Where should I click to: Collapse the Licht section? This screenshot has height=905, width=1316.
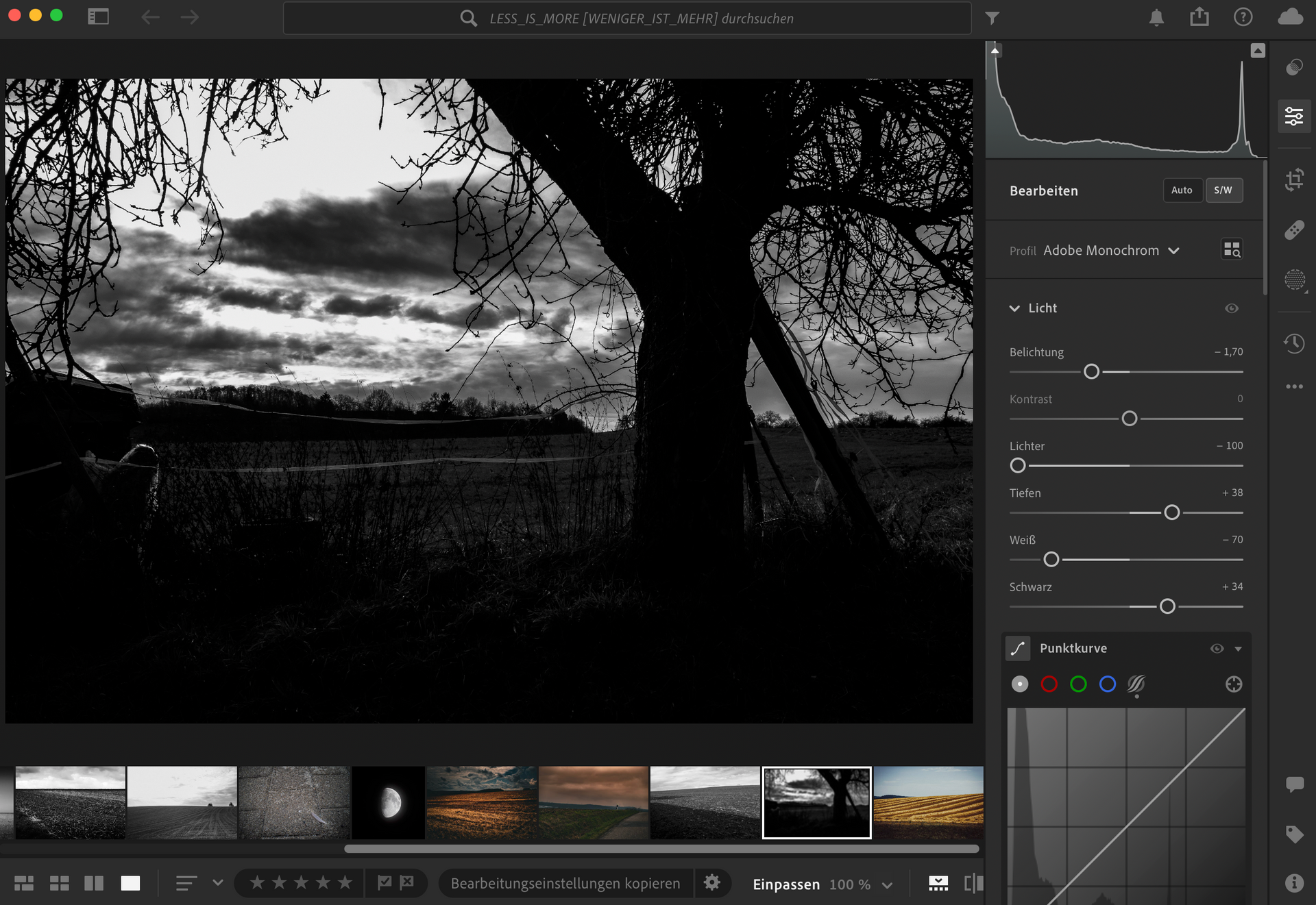pos(1014,308)
